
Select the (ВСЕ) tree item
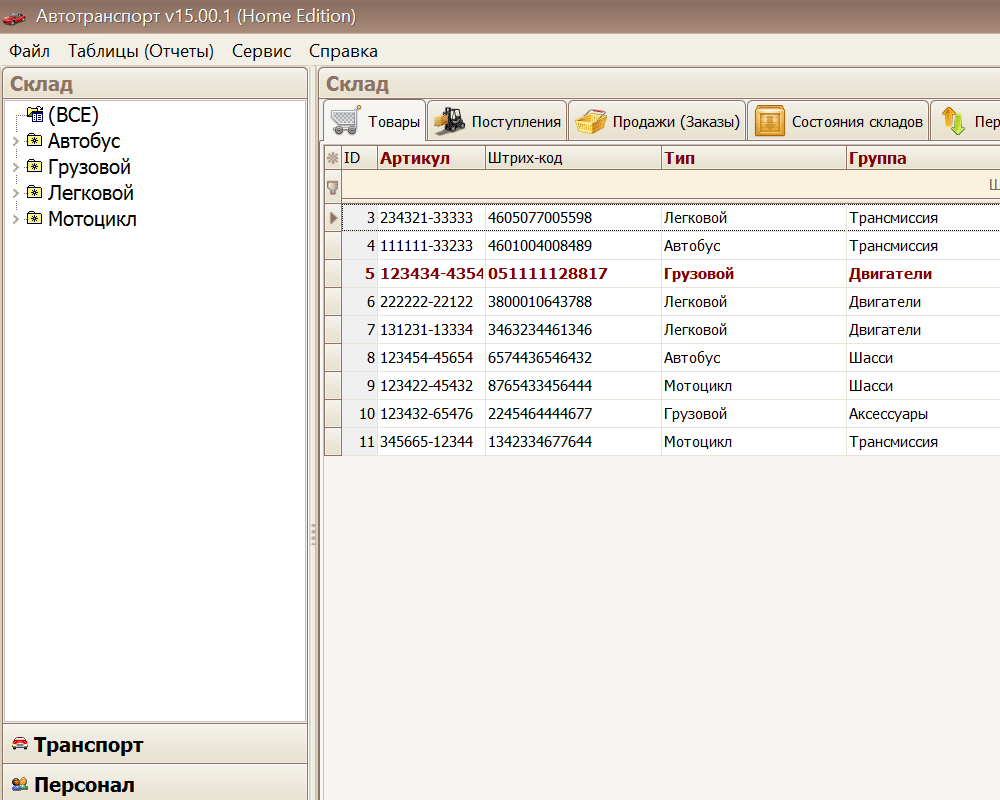pyautogui.click(x=73, y=115)
